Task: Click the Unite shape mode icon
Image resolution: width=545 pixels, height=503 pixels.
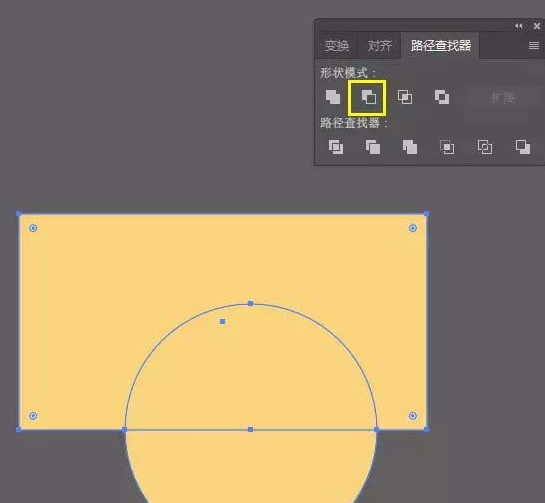Action: coord(333,97)
